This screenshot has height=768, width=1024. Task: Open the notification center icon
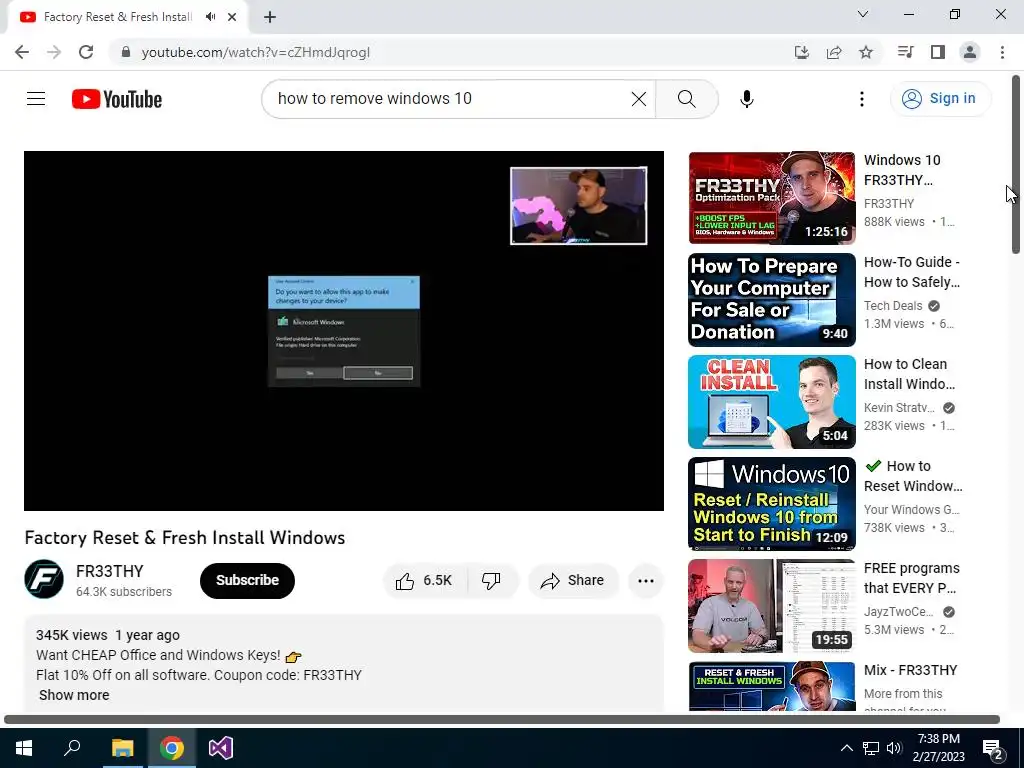(993, 748)
